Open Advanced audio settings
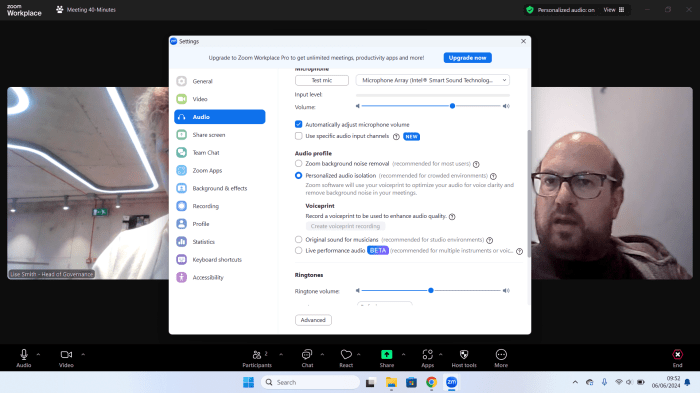Viewport: 700px width, 393px height. (x=313, y=320)
